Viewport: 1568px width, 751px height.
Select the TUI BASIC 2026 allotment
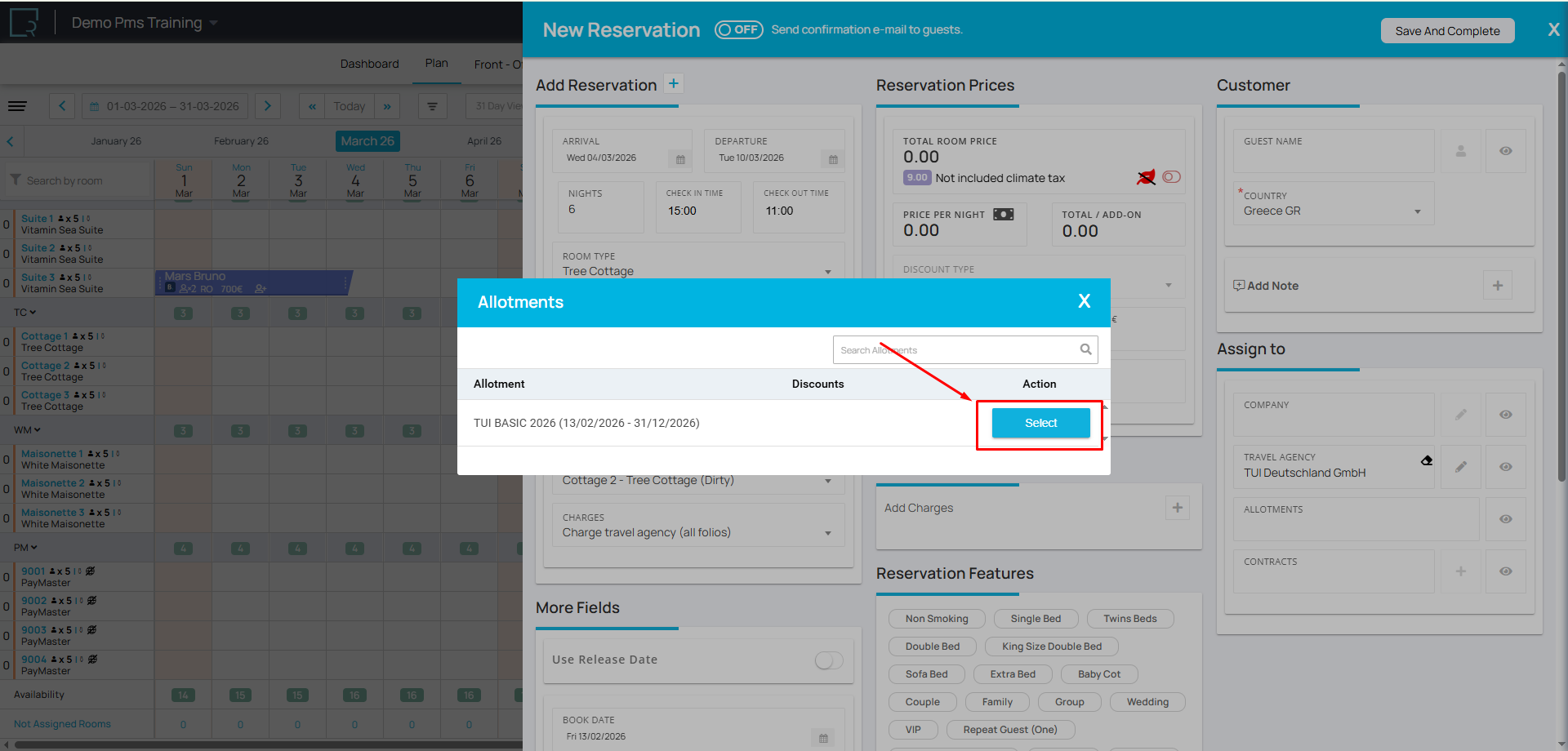pos(1040,423)
